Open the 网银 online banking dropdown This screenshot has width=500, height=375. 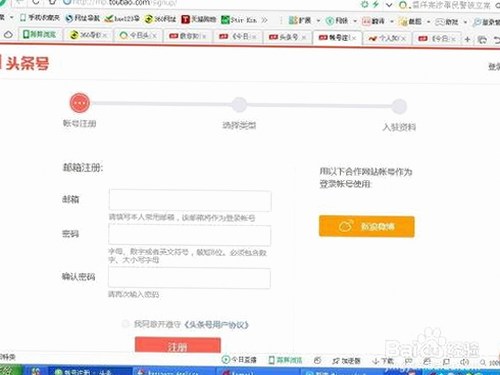[x=341, y=21]
